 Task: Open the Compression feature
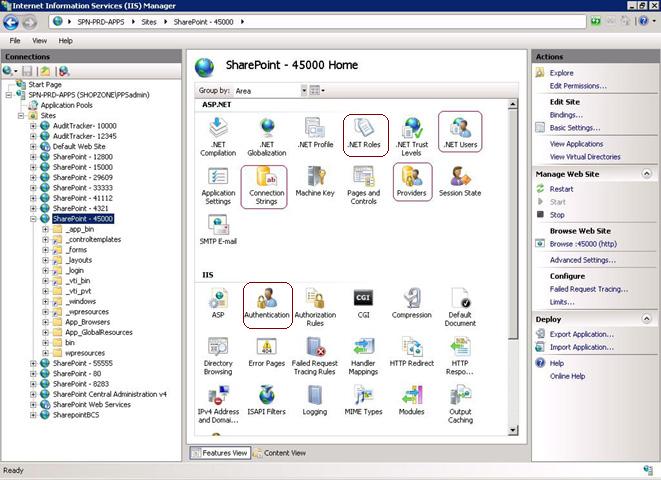(411, 303)
